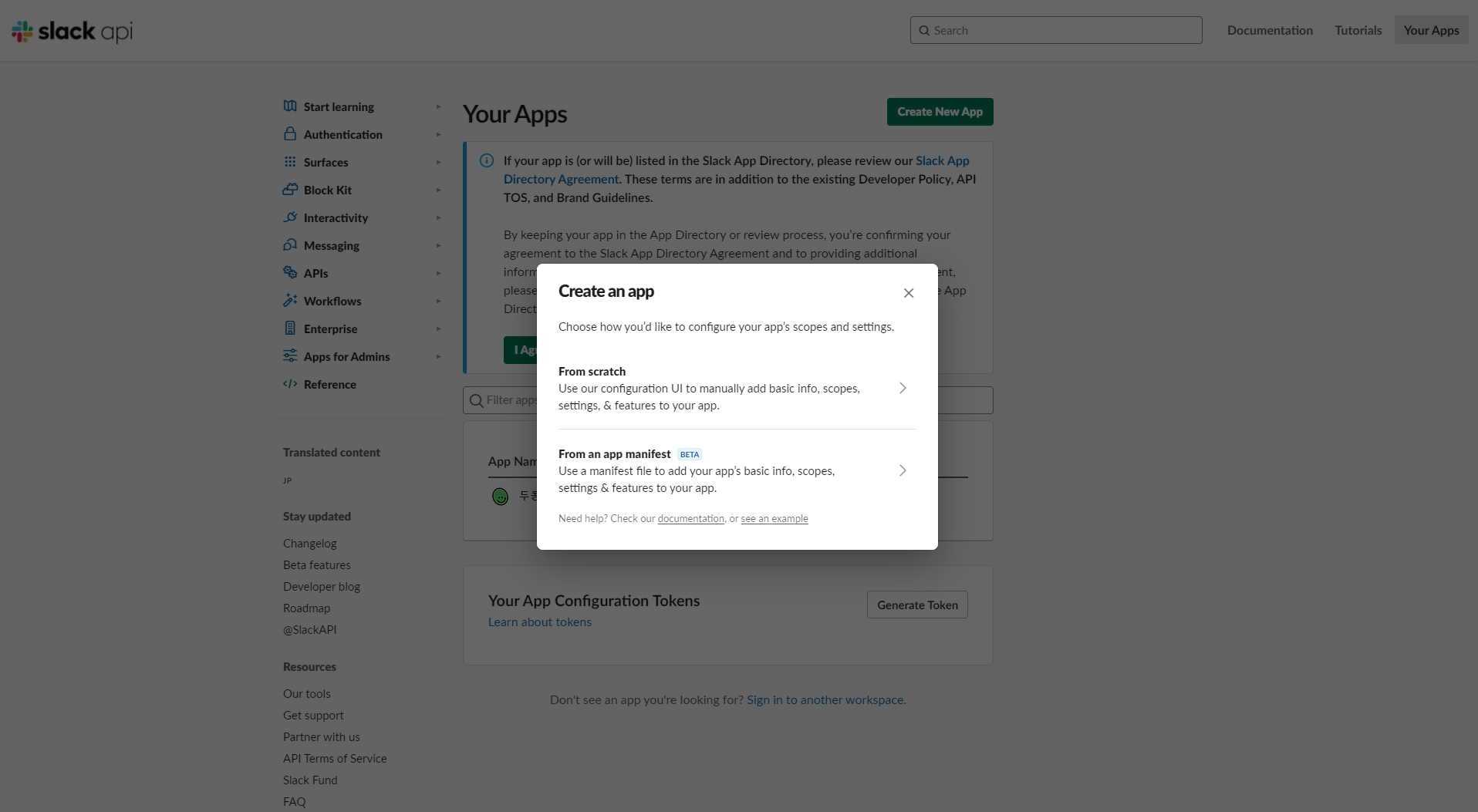
Task: Click the Reference code brackets icon
Action: point(290,384)
